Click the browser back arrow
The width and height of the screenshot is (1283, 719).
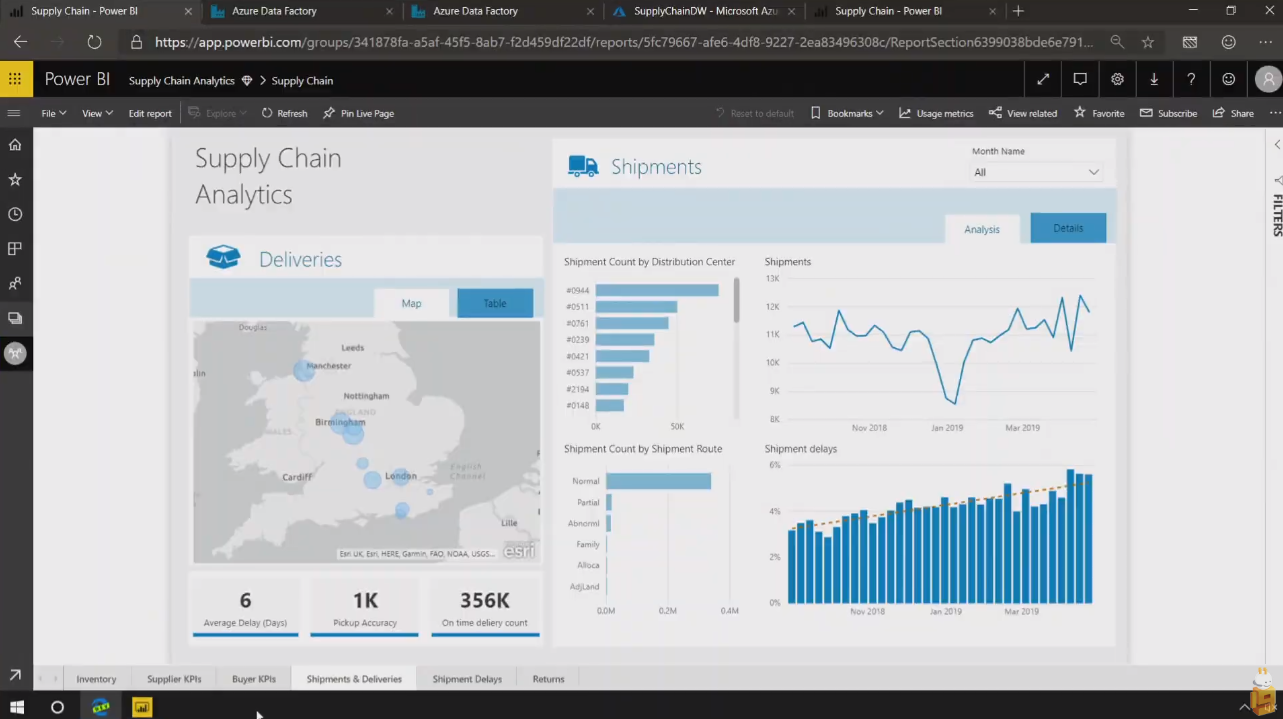coord(20,43)
